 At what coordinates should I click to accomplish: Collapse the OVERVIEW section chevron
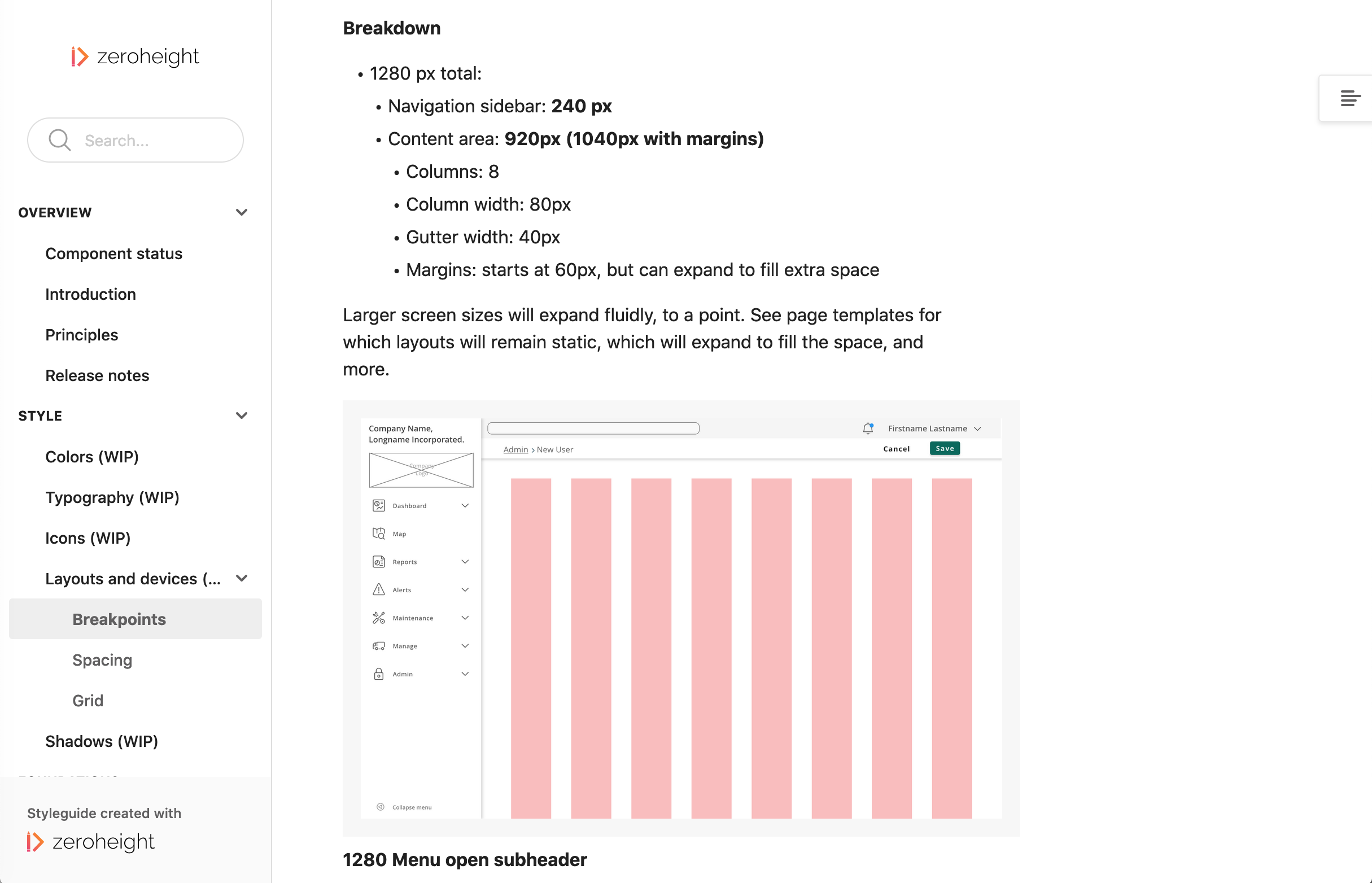pos(242,212)
